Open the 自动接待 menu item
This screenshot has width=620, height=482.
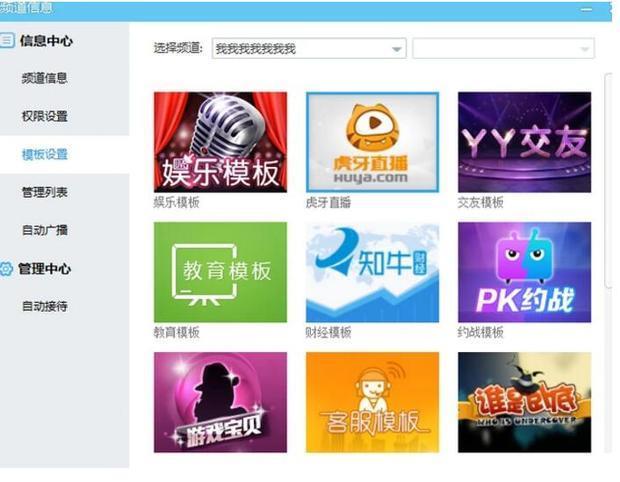pyautogui.click(x=45, y=306)
